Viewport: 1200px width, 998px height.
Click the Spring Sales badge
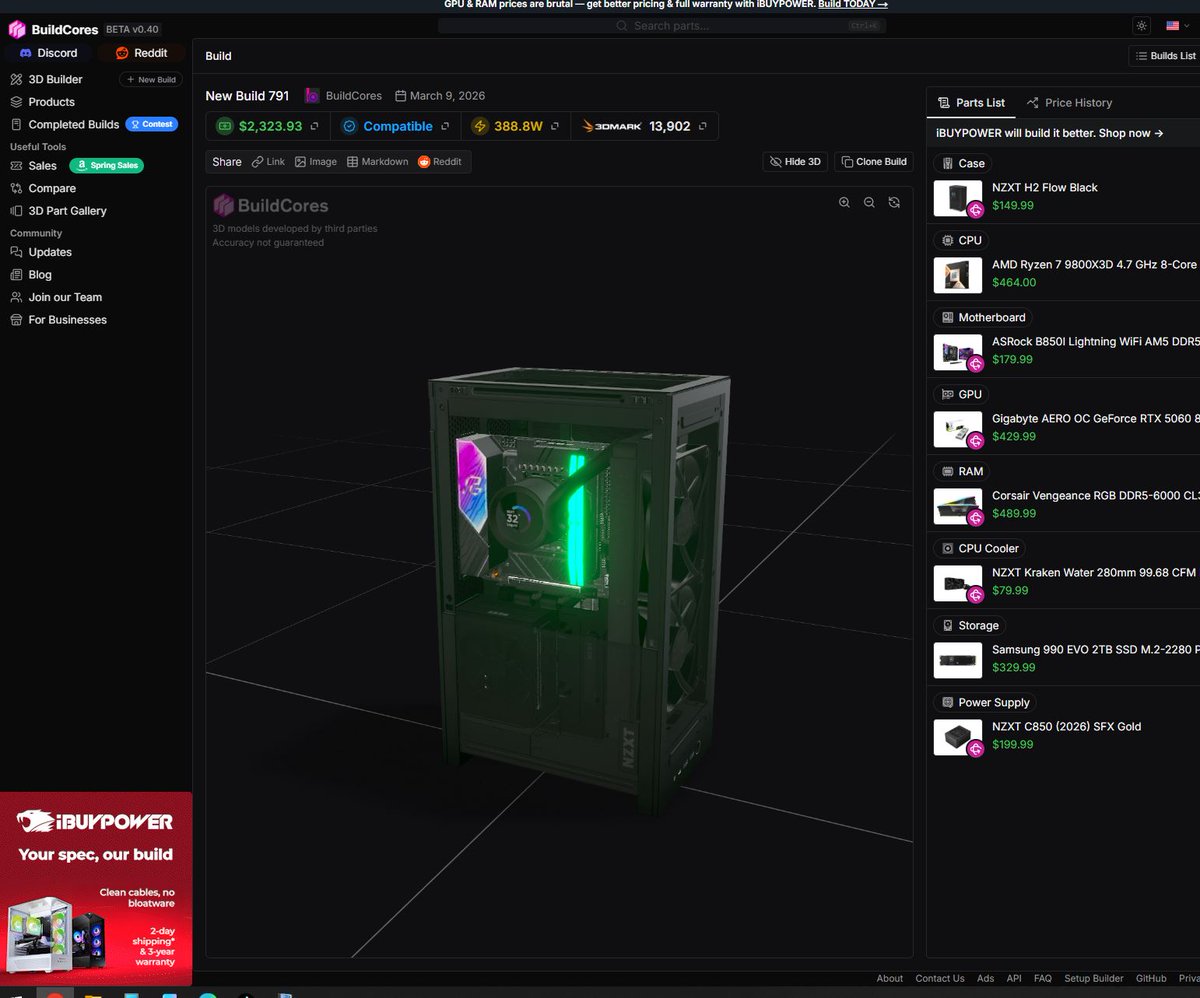tap(106, 166)
